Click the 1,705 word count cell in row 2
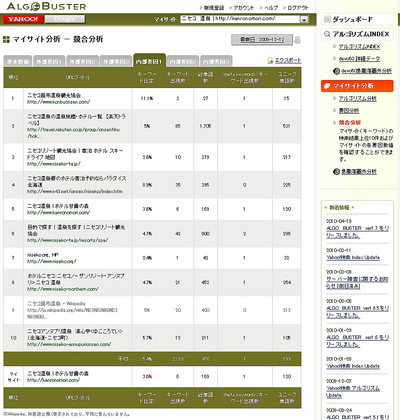 point(205,126)
